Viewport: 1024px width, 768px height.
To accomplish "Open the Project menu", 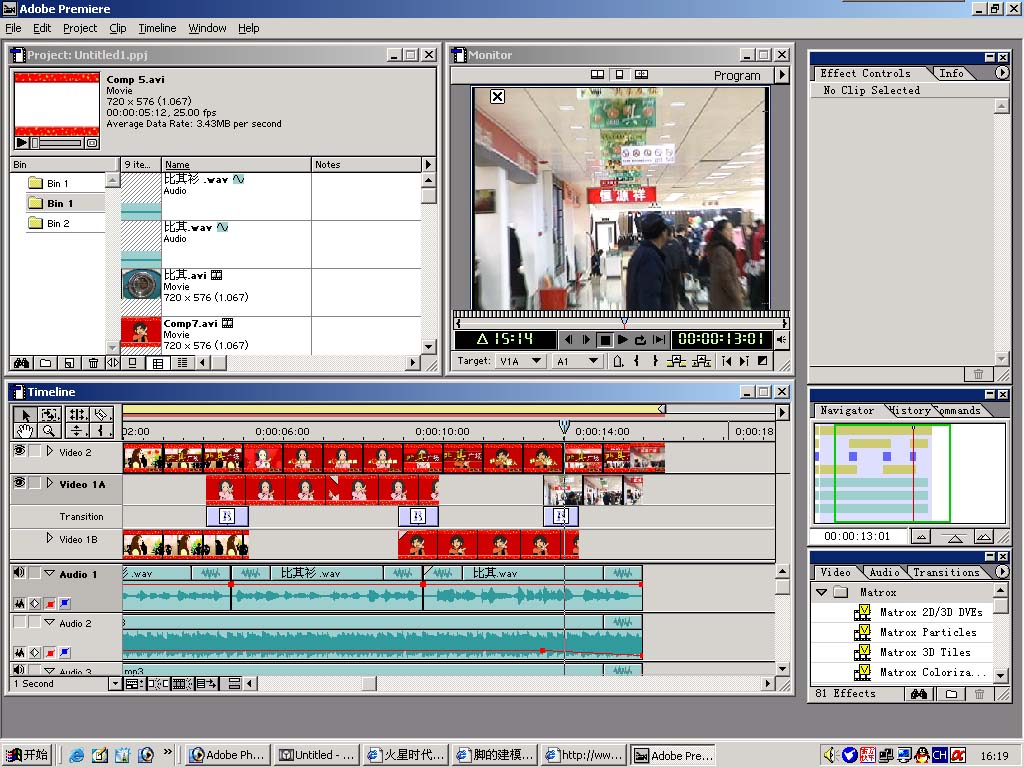I will (80, 28).
